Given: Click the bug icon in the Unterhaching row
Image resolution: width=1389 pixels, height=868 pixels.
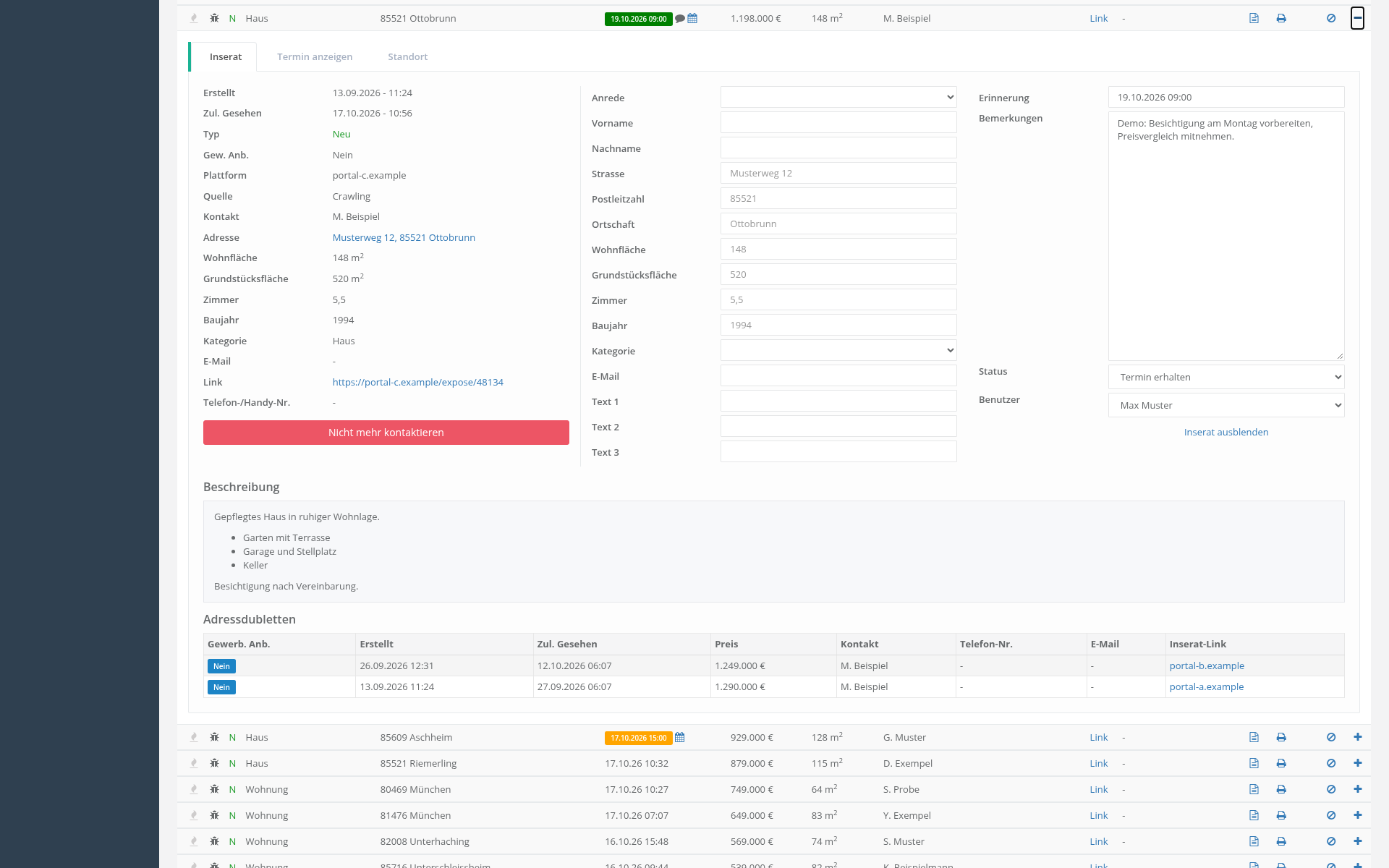Looking at the screenshot, I should (214, 841).
